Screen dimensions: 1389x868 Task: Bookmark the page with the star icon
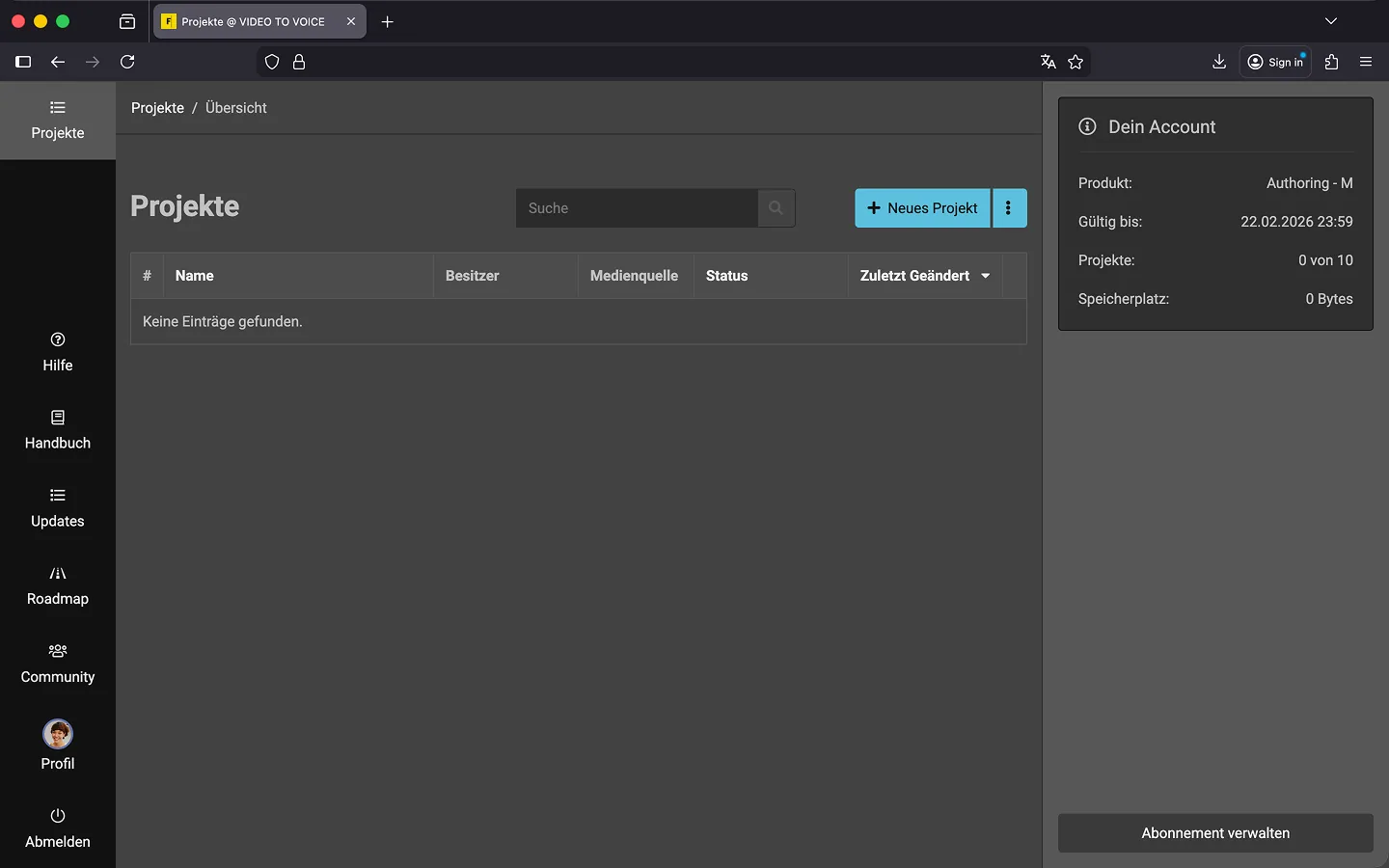click(x=1076, y=62)
